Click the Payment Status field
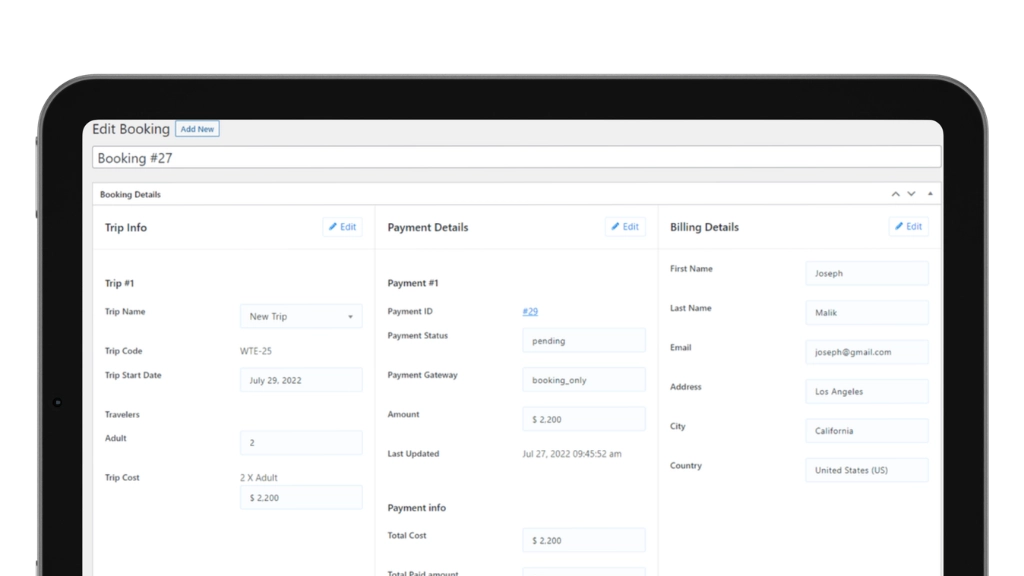 (583, 341)
